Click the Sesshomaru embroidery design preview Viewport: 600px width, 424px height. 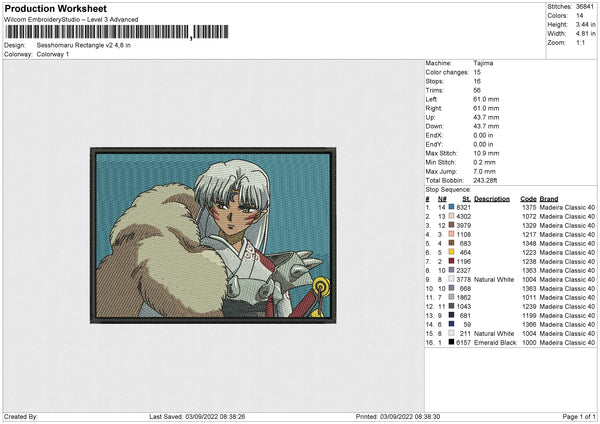pyautogui.click(x=211, y=232)
